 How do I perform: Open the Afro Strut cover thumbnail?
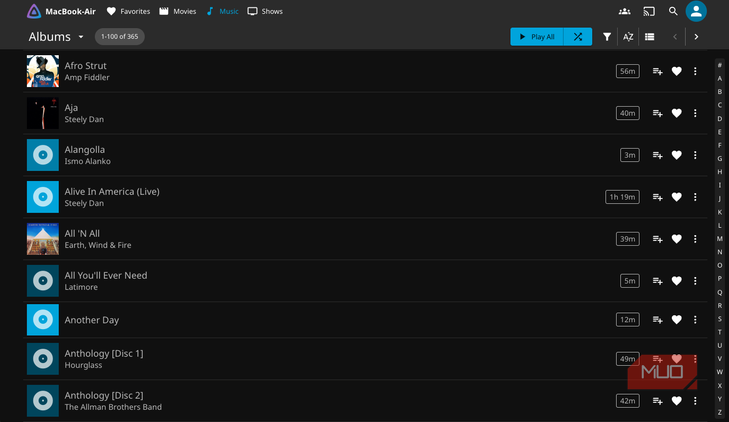tap(43, 71)
